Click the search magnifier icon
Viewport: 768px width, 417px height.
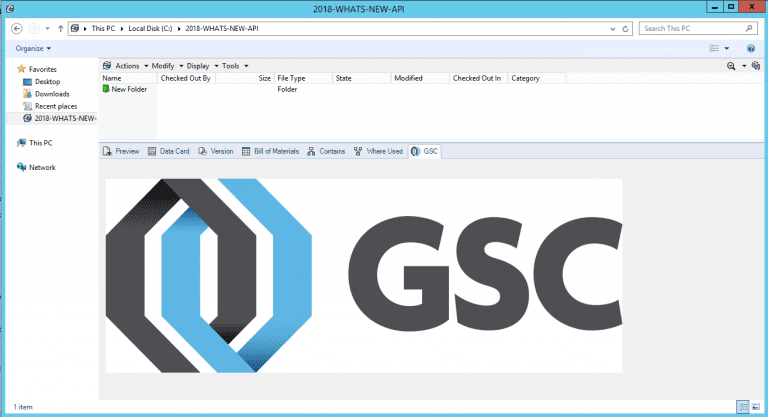click(749, 28)
